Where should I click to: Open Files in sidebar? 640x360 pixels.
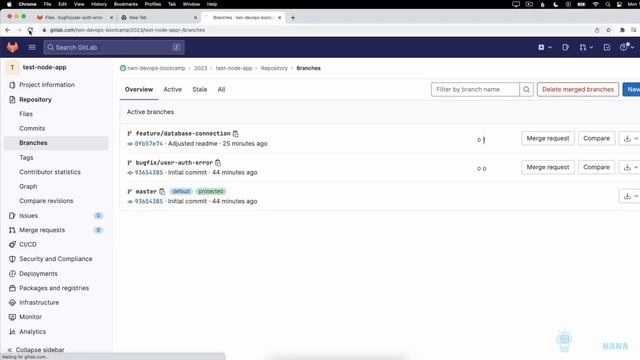[26, 114]
